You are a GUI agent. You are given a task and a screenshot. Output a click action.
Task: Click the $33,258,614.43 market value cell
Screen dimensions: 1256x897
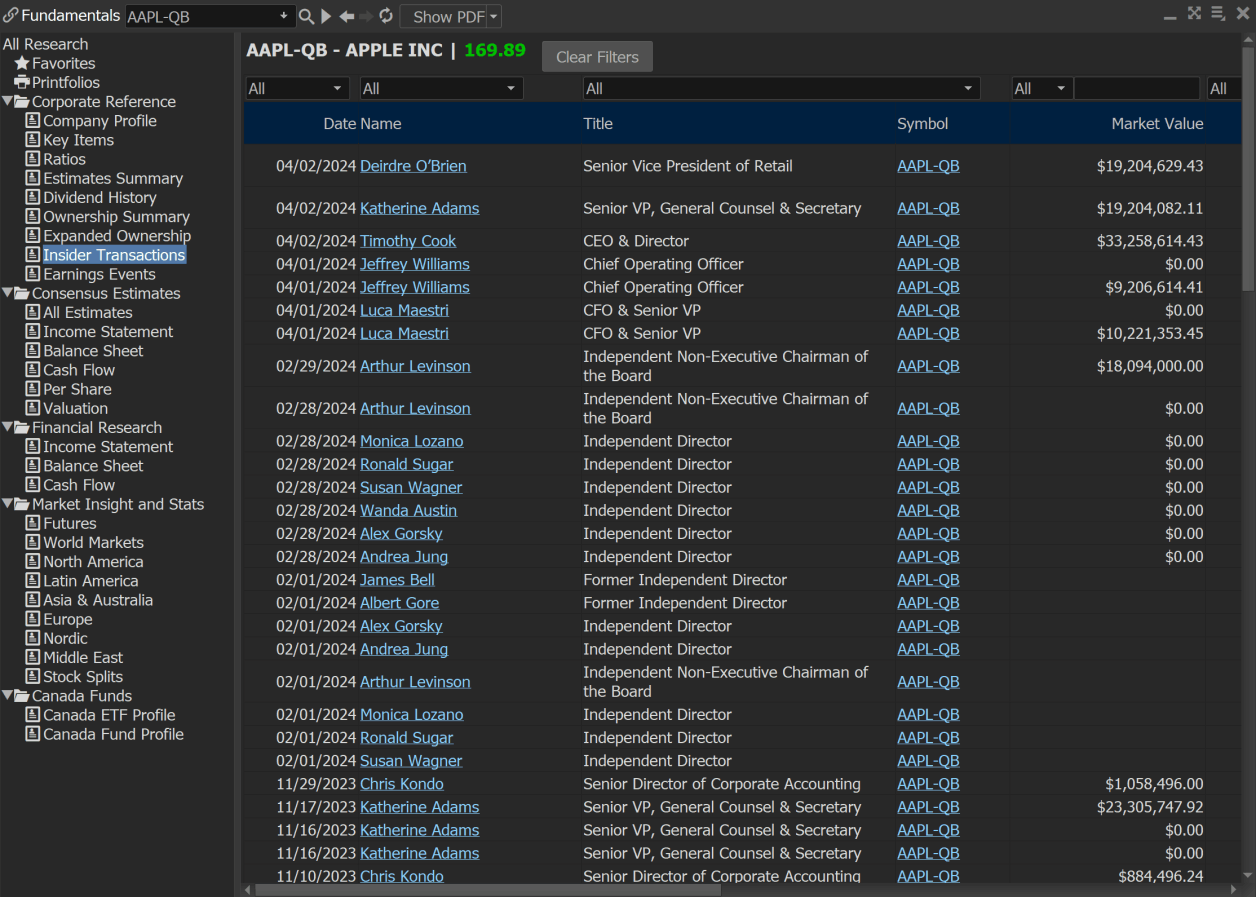(1150, 241)
